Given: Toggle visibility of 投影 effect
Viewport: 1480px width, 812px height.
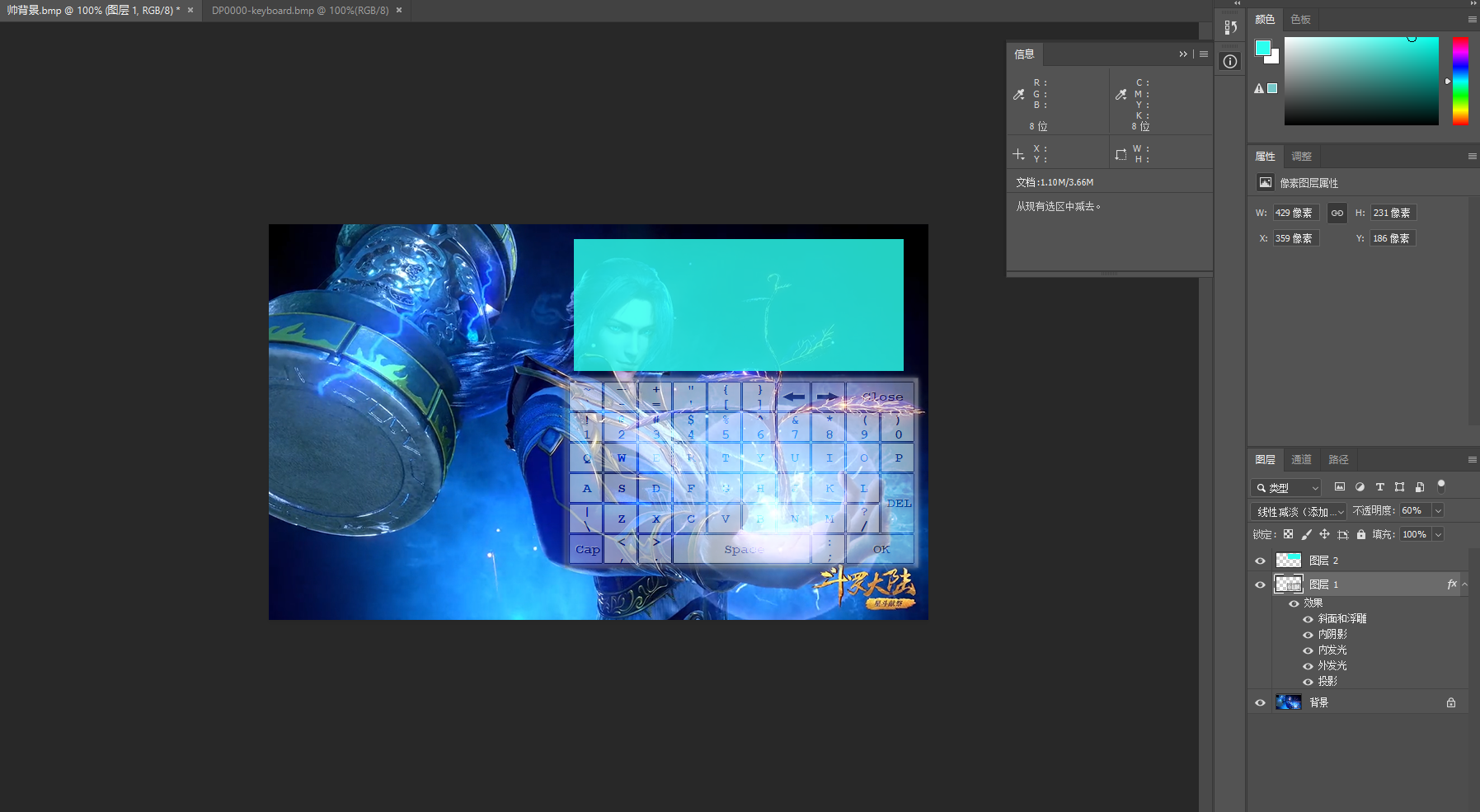Looking at the screenshot, I should (x=1308, y=682).
